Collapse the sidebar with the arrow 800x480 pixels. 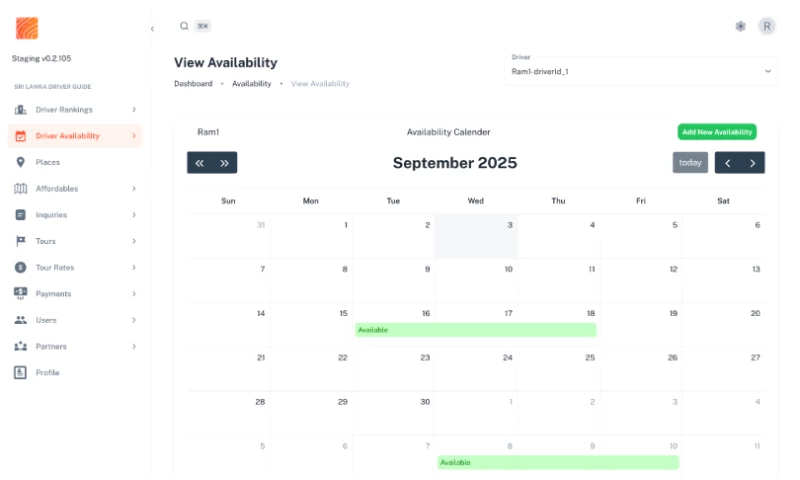[152, 29]
